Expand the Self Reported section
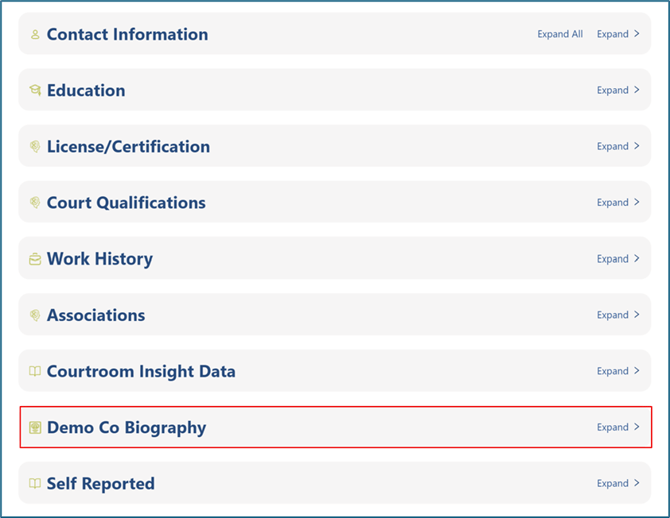This screenshot has width=670, height=518. pos(618,483)
